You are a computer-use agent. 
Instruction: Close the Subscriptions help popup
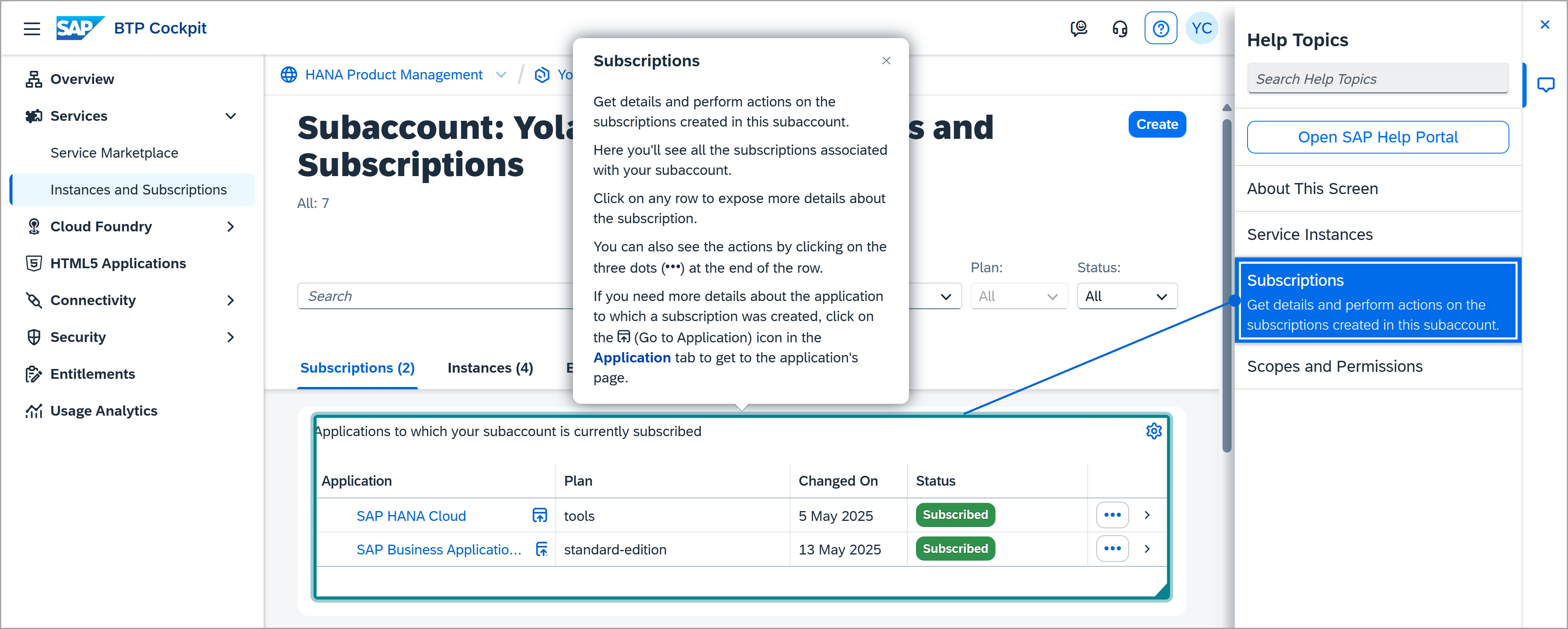(886, 60)
